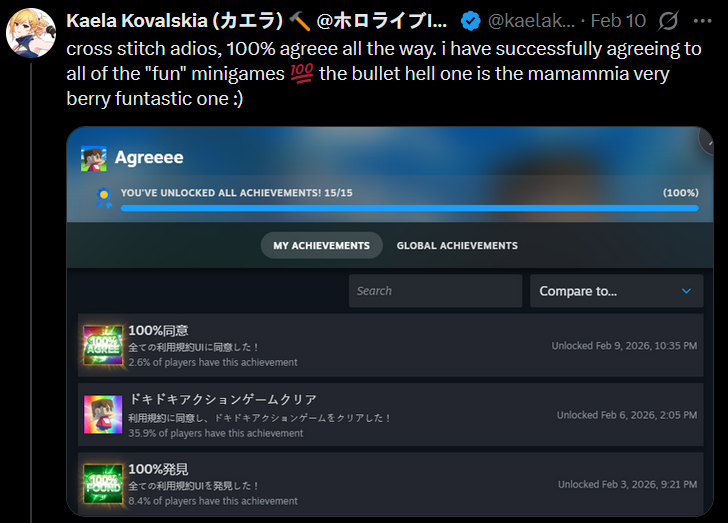This screenshot has width=728, height=523.
Task: Open the @kaelak... handle link
Action: 531,21
